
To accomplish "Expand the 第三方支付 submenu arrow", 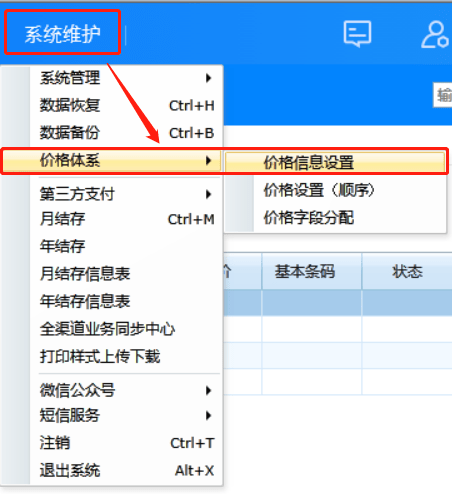I will [209, 194].
